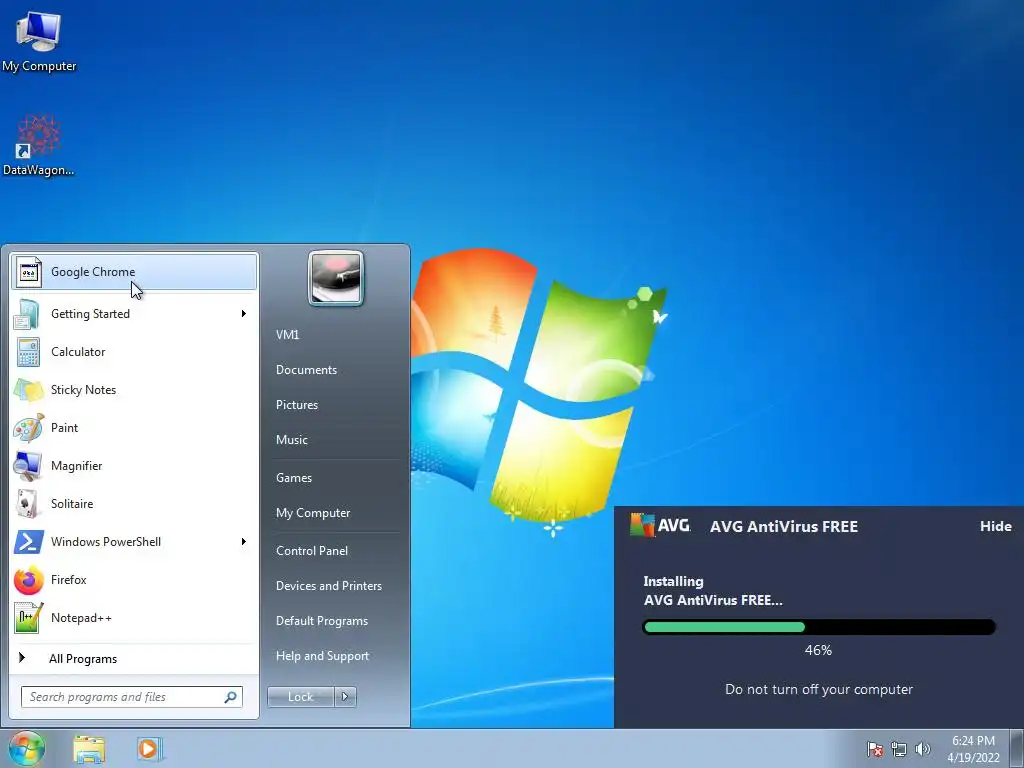Launch Firefox from its icon
Image resolution: width=1024 pixels, height=768 pixels.
[29, 580]
